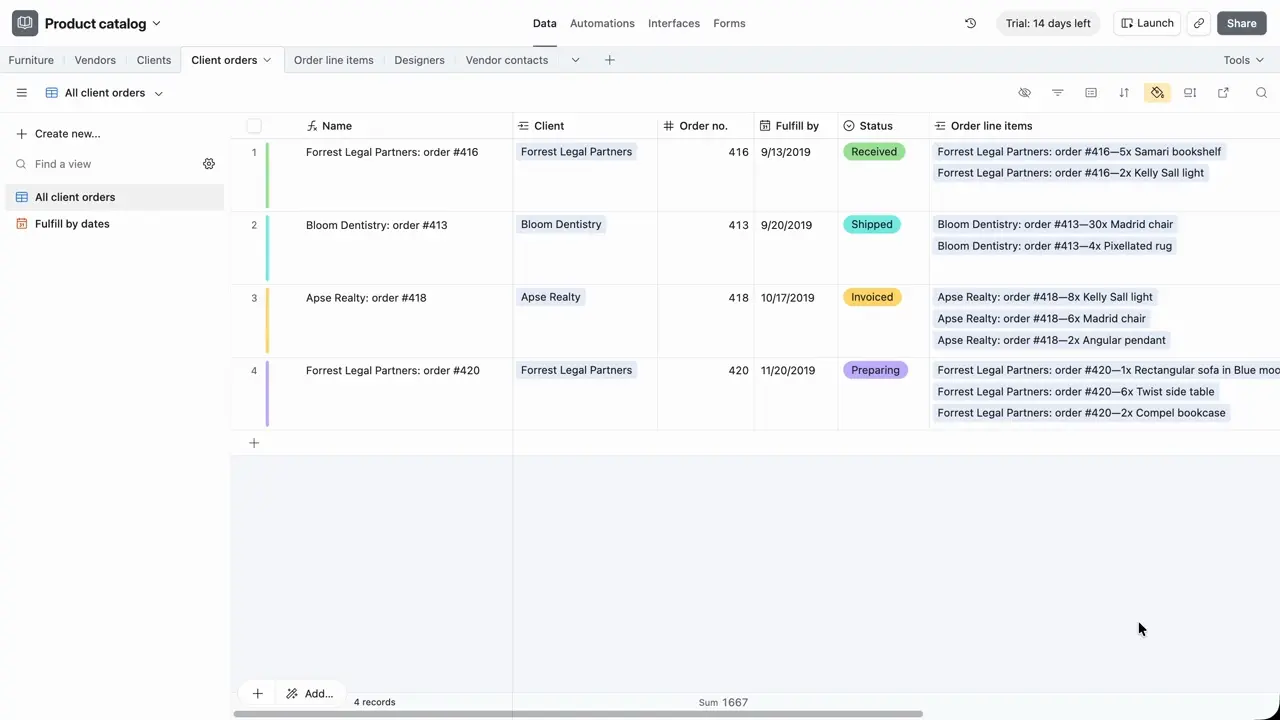Open the filter options
The width and height of the screenshot is (1280, 720).
tap(1058, 92)
